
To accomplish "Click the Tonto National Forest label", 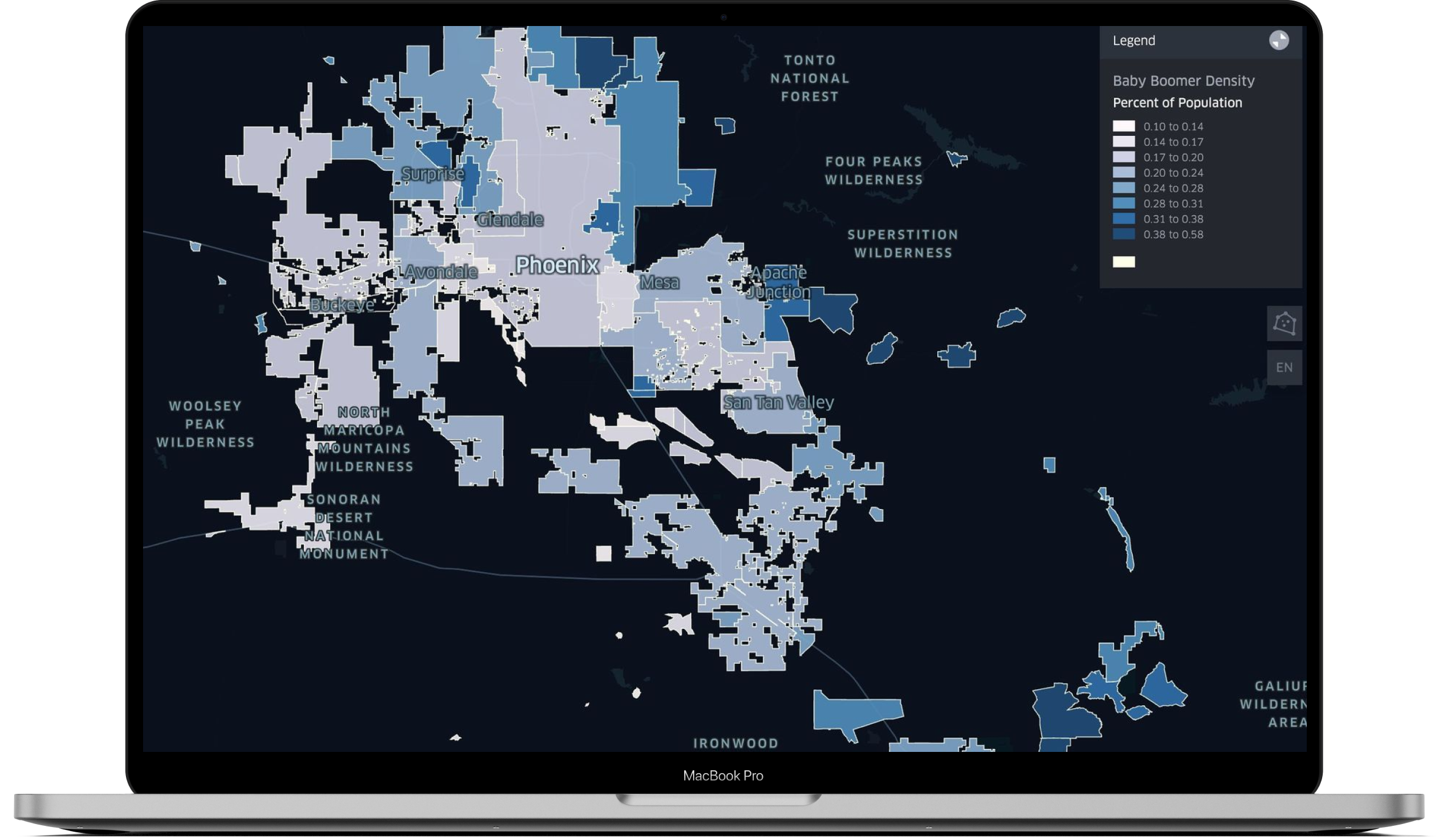I will pyautogui.click(x=809, y=78).
